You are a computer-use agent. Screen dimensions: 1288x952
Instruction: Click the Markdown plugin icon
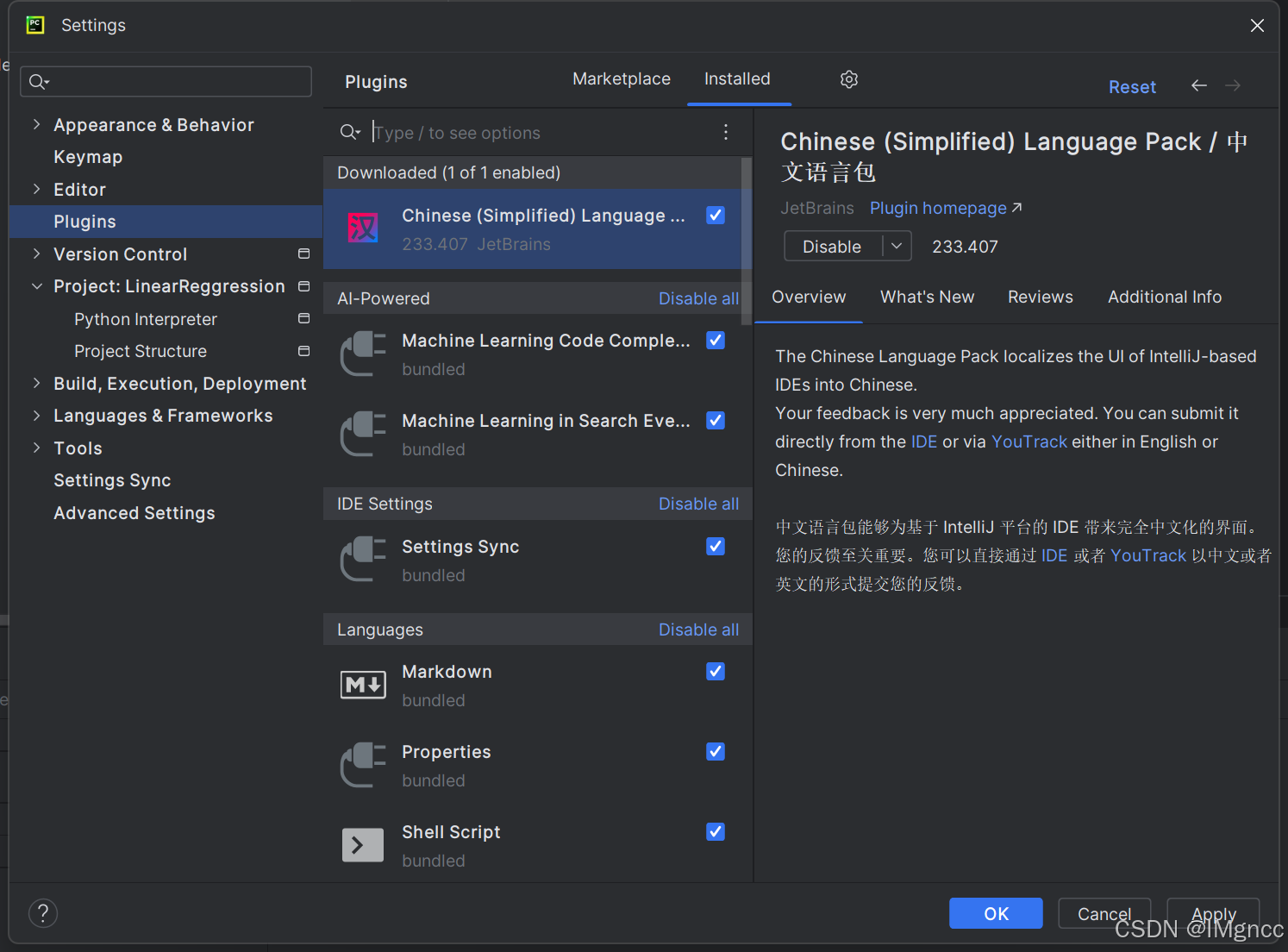[363, 685]
